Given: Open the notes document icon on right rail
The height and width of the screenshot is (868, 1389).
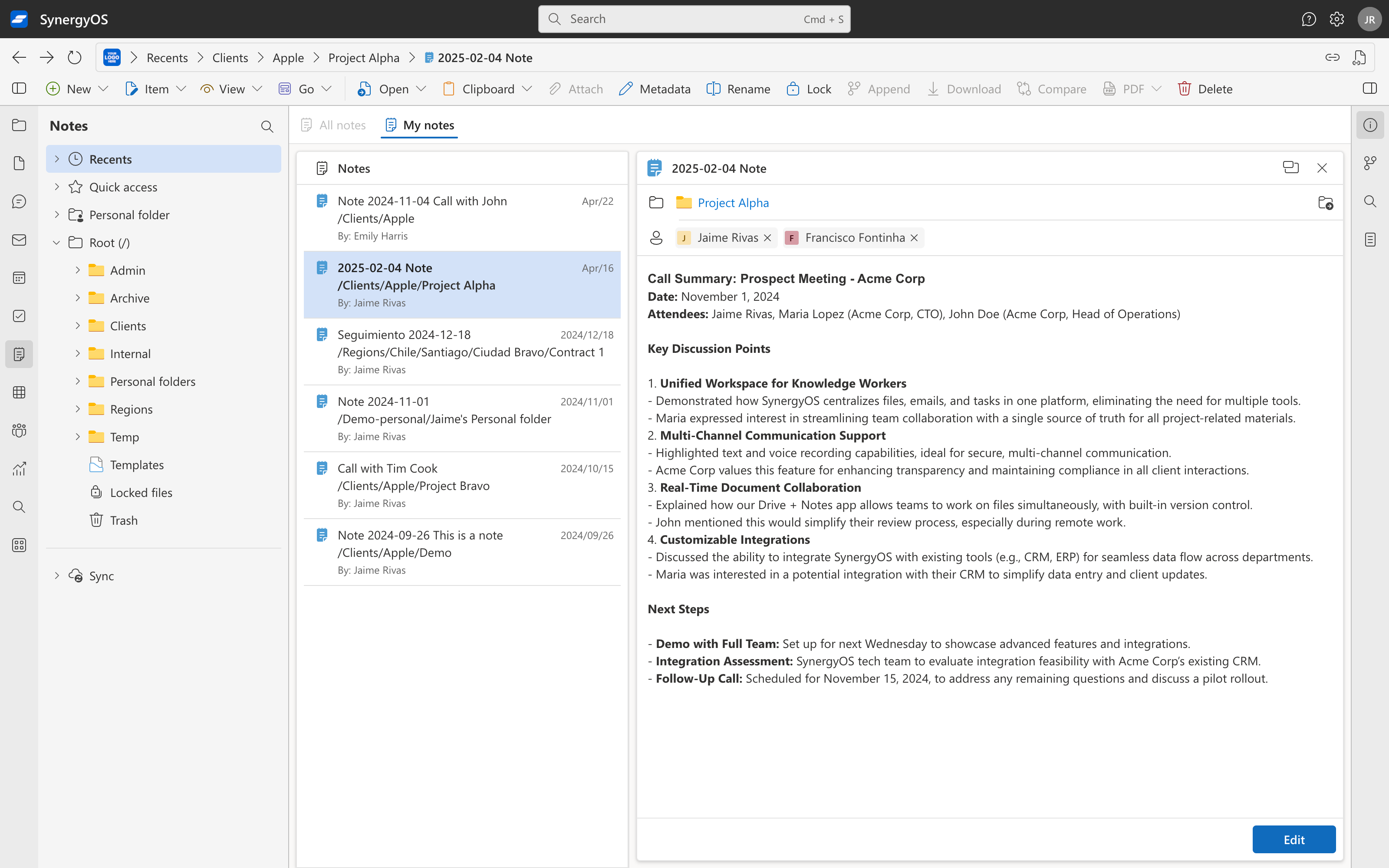Looking at the screenshot, I should click(1370, 240).
